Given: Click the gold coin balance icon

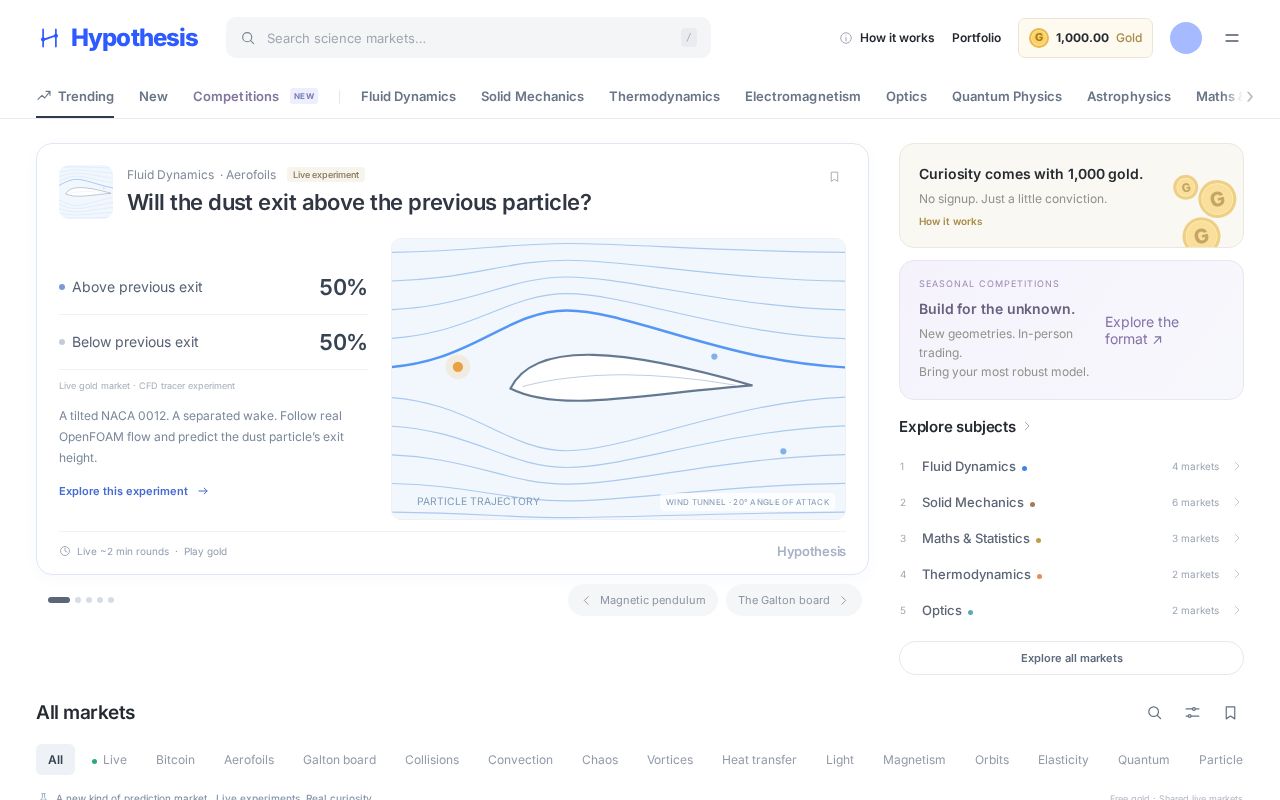Looking at the screenshot, I should click(x=1039, y=38).
